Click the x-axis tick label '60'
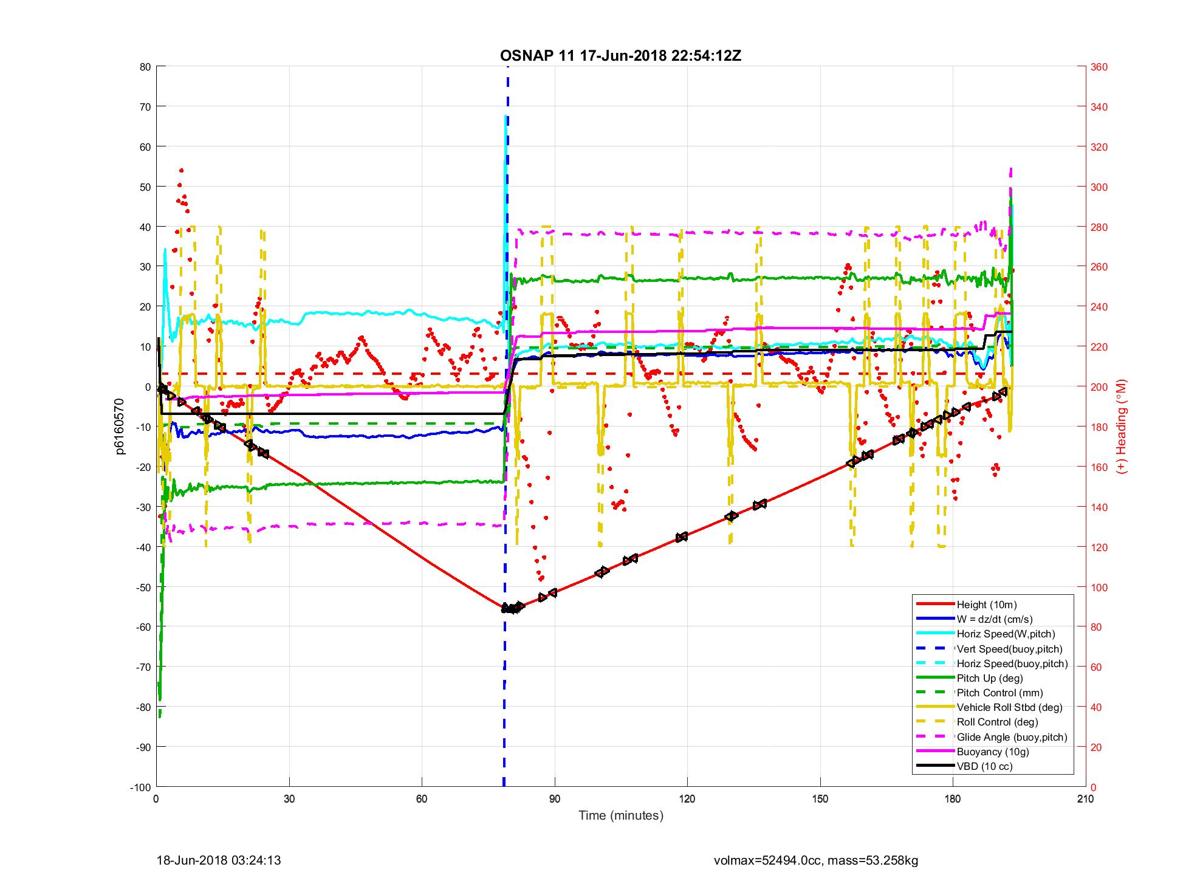This screenshot has height=885, width=1200. pos(422,798)
